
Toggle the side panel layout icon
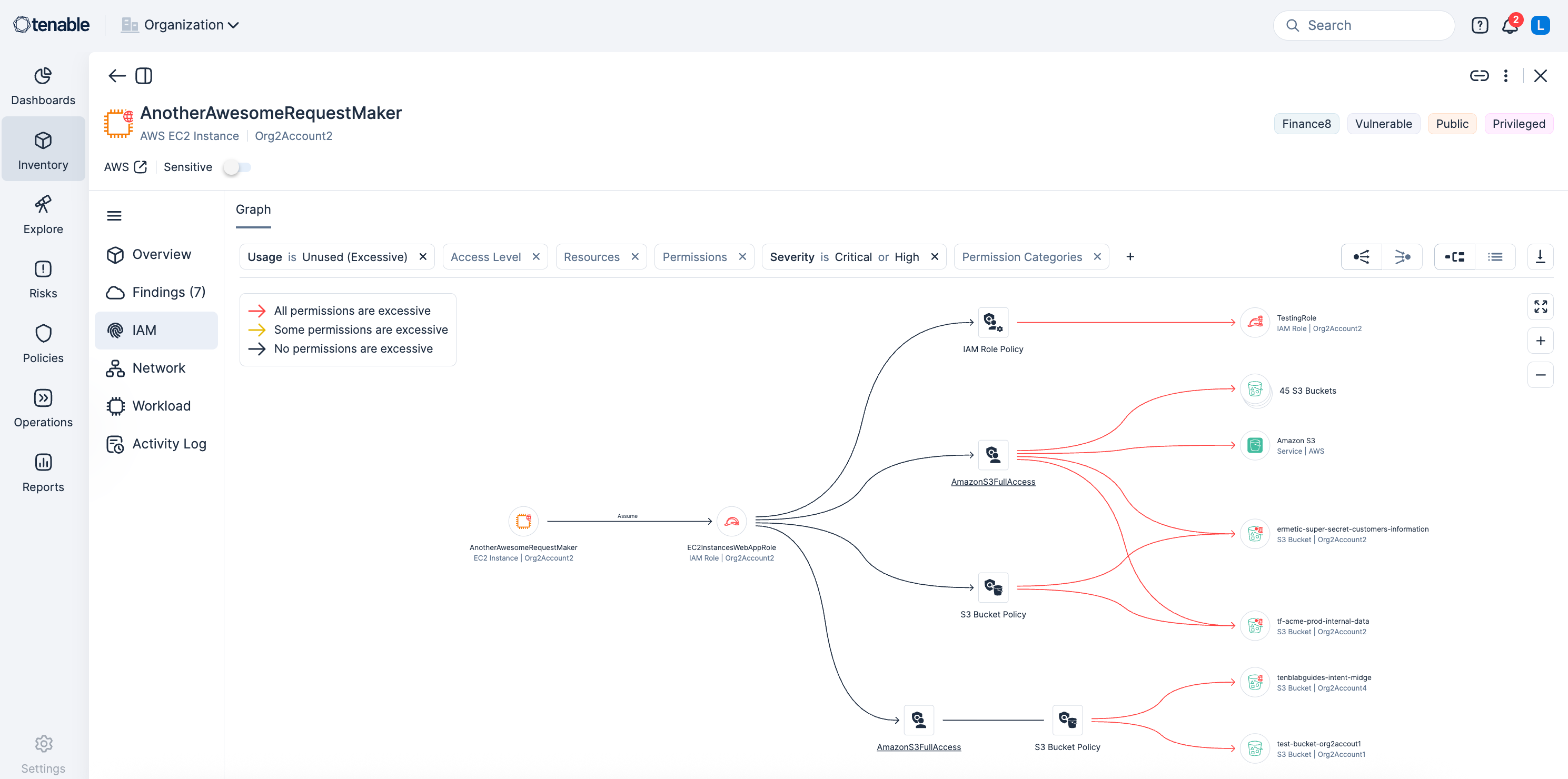pyautogui.click(x=144, y=75)
